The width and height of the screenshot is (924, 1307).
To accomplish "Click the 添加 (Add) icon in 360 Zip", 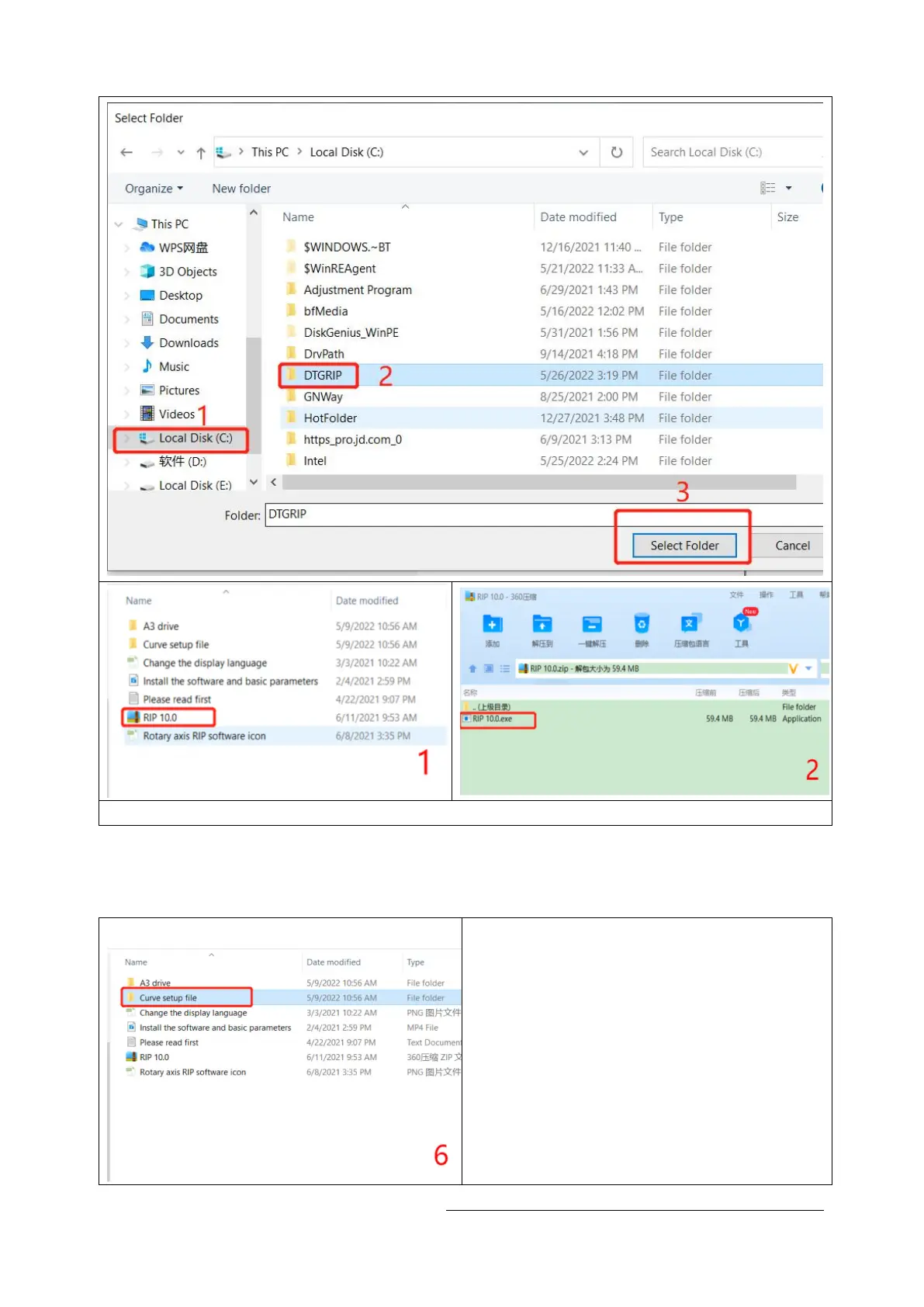I will (x=492, y=625).
